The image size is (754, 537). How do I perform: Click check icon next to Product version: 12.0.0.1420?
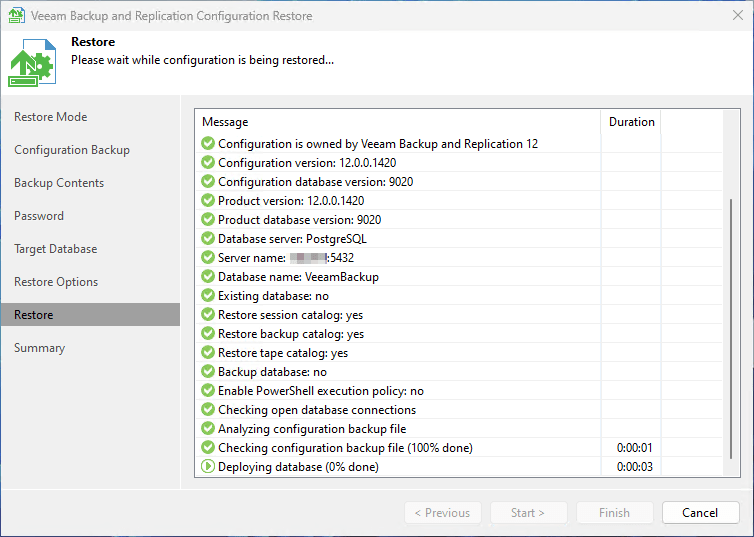tap(208, 201)
